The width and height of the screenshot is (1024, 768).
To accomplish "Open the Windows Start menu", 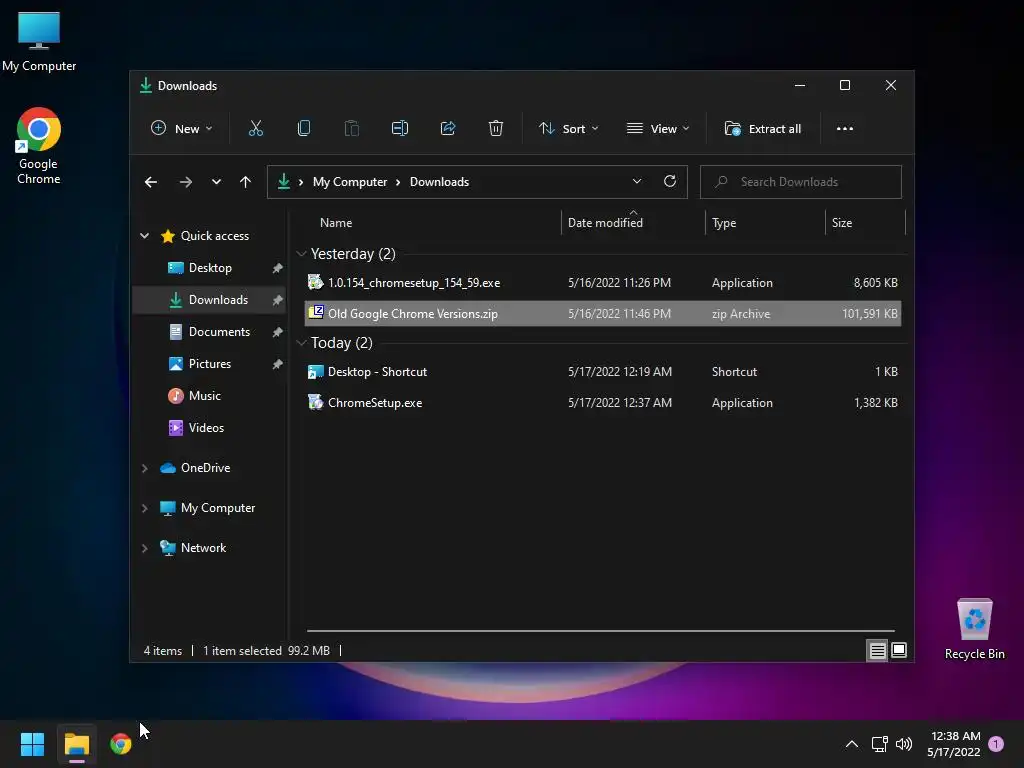I will pos(32,744).
